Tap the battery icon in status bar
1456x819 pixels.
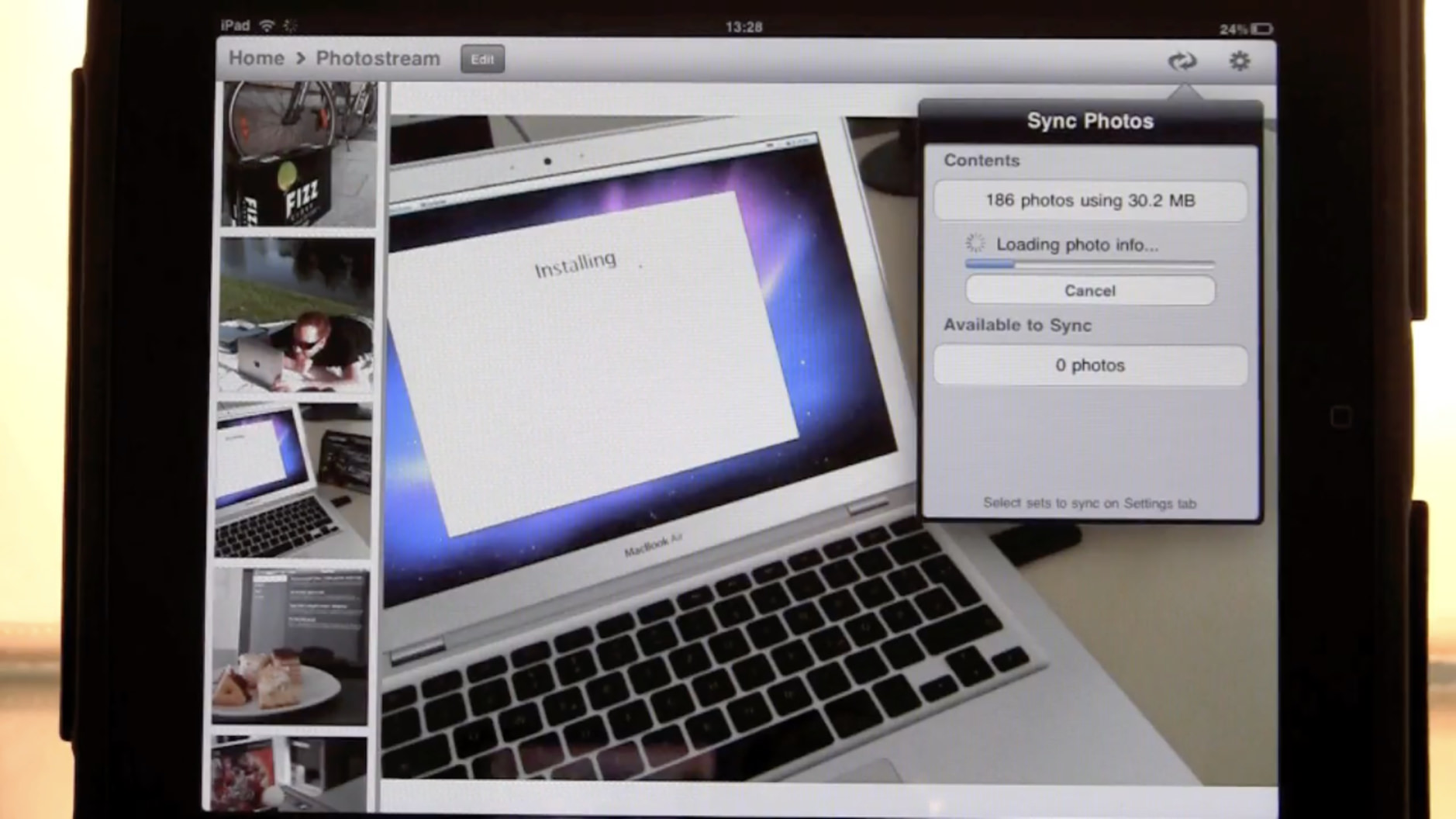pos(1261,29)
